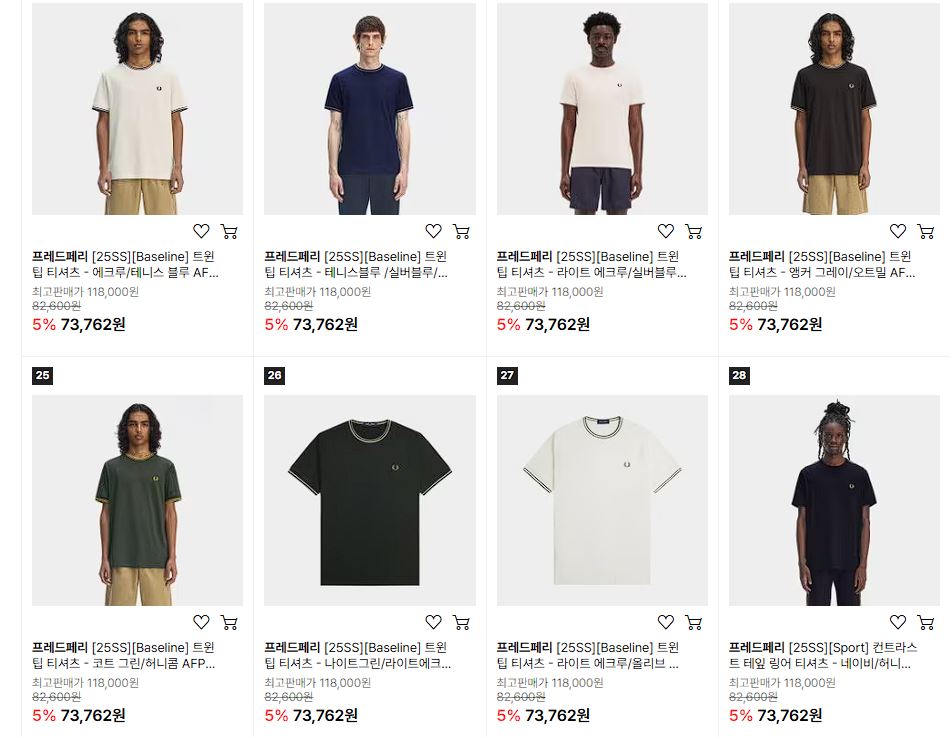Viewport: 949px width, 737px height.
Task: Open the dark green t-shirt model photo
Action: [137, 500]
